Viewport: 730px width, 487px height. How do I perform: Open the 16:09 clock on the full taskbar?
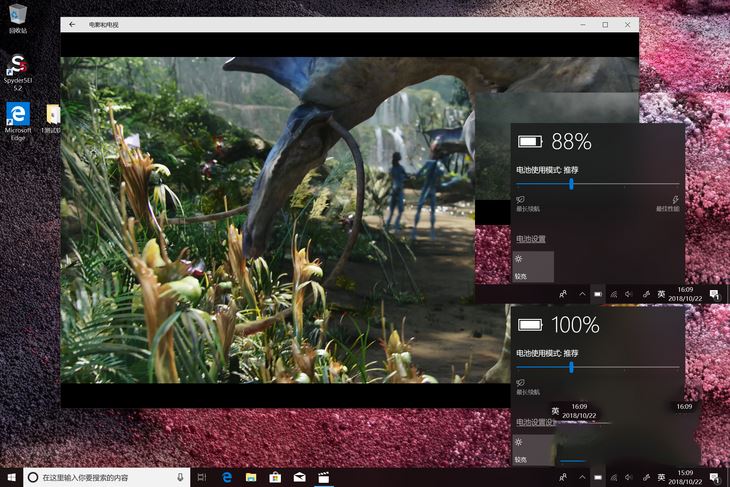pos(685,294)
